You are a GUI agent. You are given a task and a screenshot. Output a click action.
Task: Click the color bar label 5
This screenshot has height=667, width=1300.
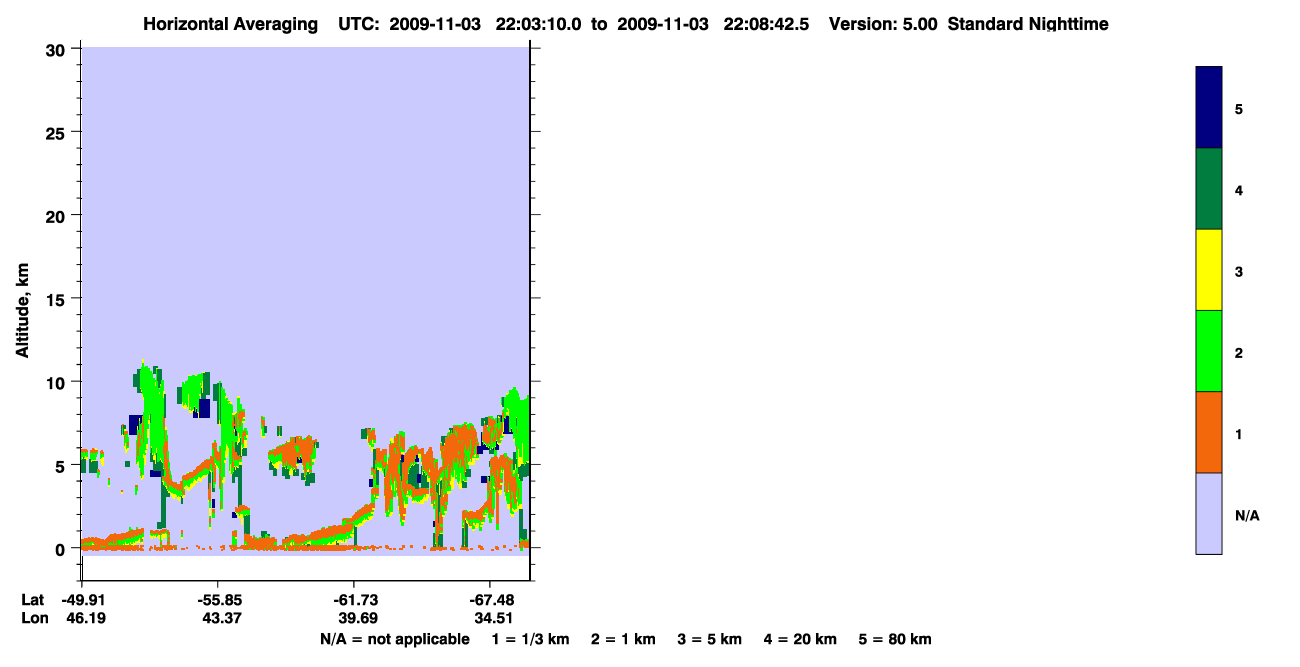[x=1239, y=108]
